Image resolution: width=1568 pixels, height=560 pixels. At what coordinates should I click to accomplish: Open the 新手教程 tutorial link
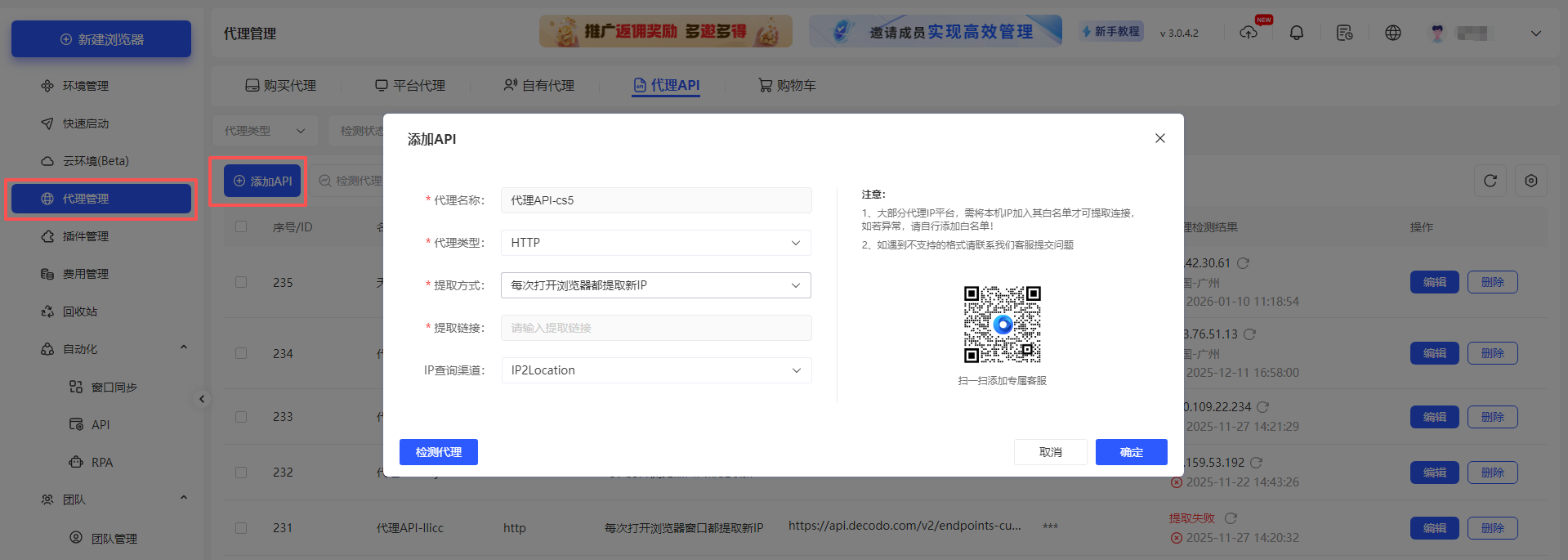(x=1111, y=31)
